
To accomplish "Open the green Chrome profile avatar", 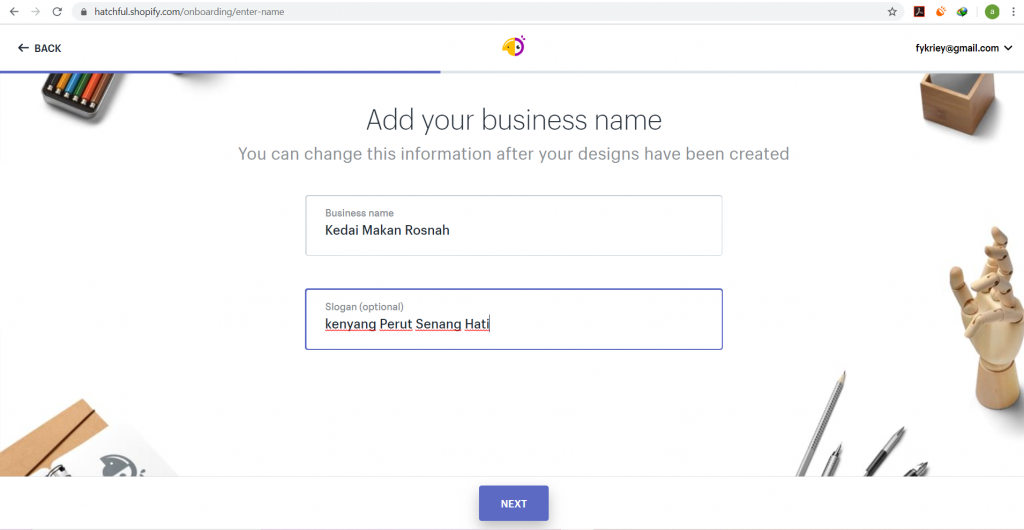I will tap(992, 12).
